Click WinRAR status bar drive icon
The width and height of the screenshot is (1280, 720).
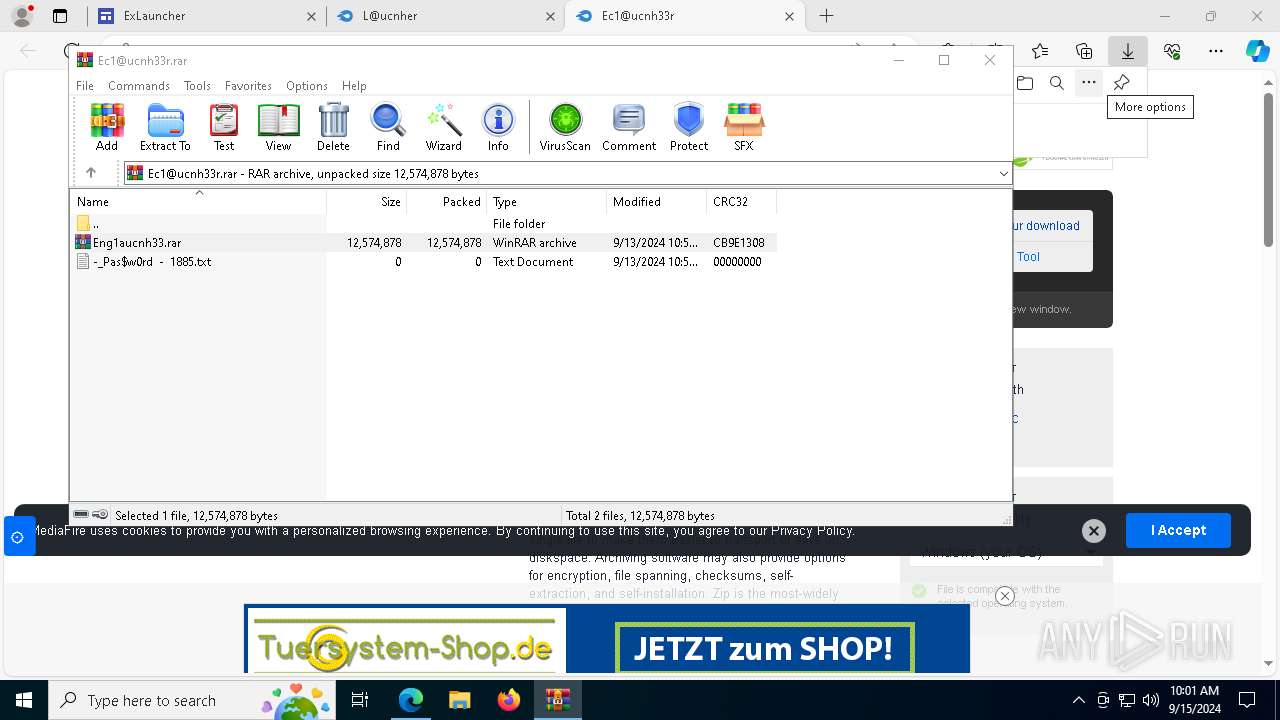point(82,515)
